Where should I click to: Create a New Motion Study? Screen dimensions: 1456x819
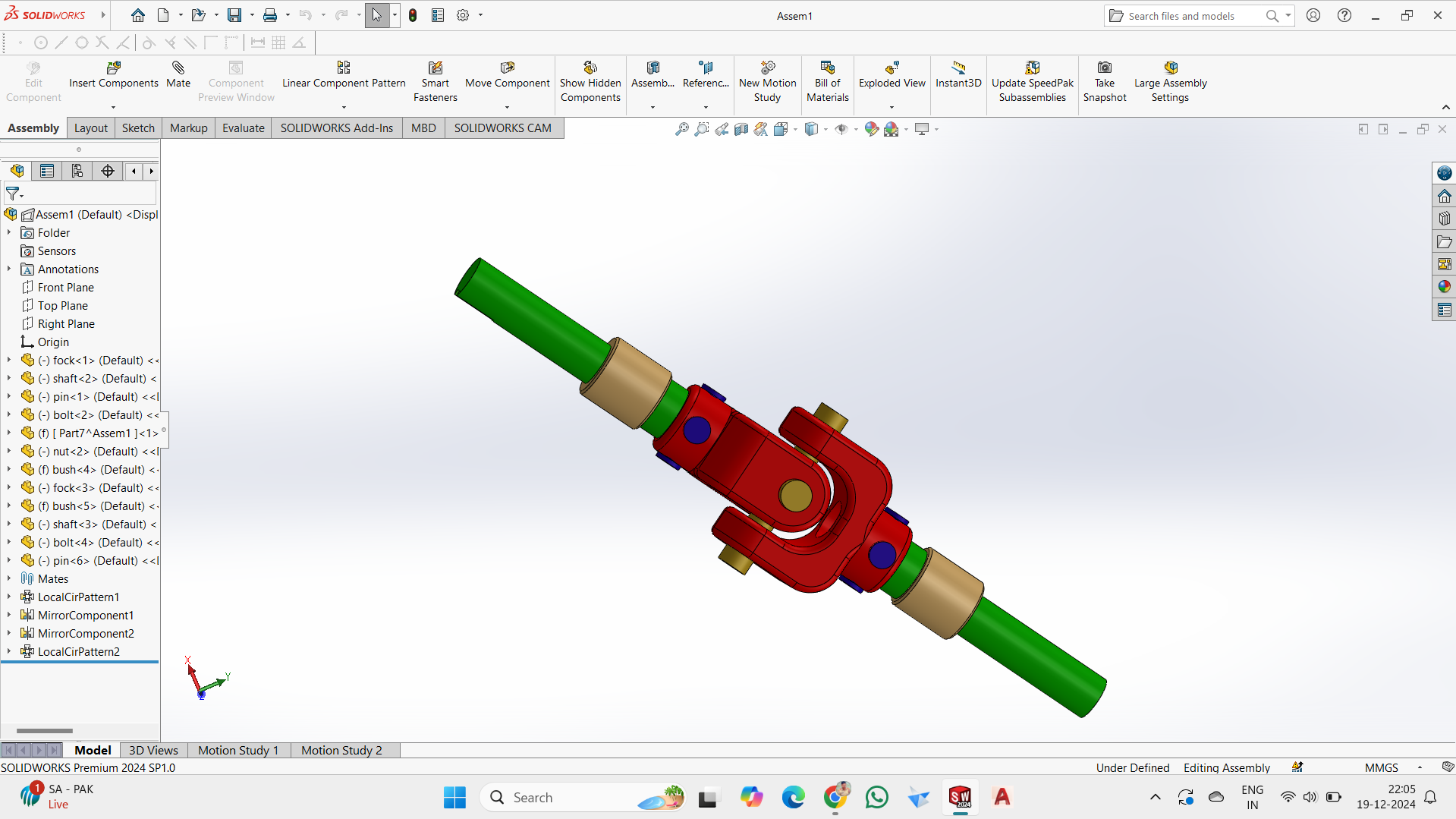click(767, 81)
